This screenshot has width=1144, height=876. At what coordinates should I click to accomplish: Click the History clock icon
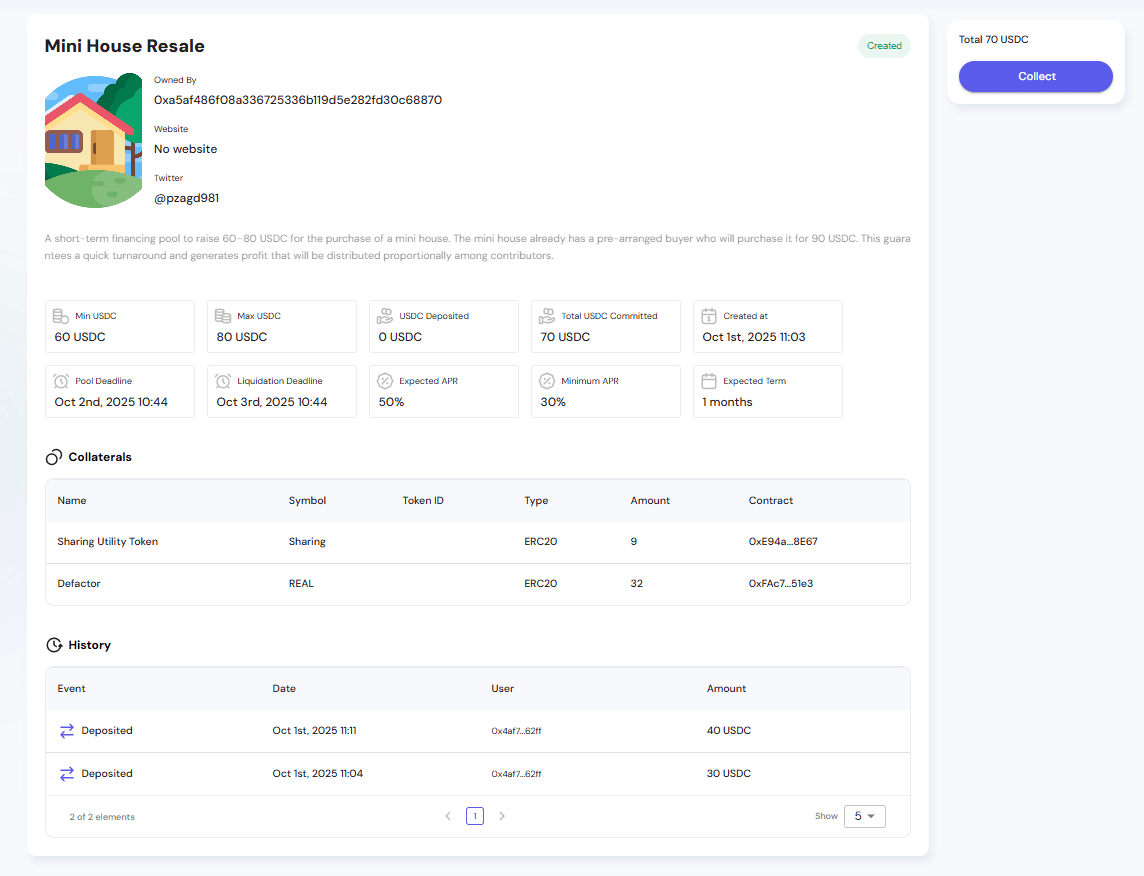click(54, 645)
